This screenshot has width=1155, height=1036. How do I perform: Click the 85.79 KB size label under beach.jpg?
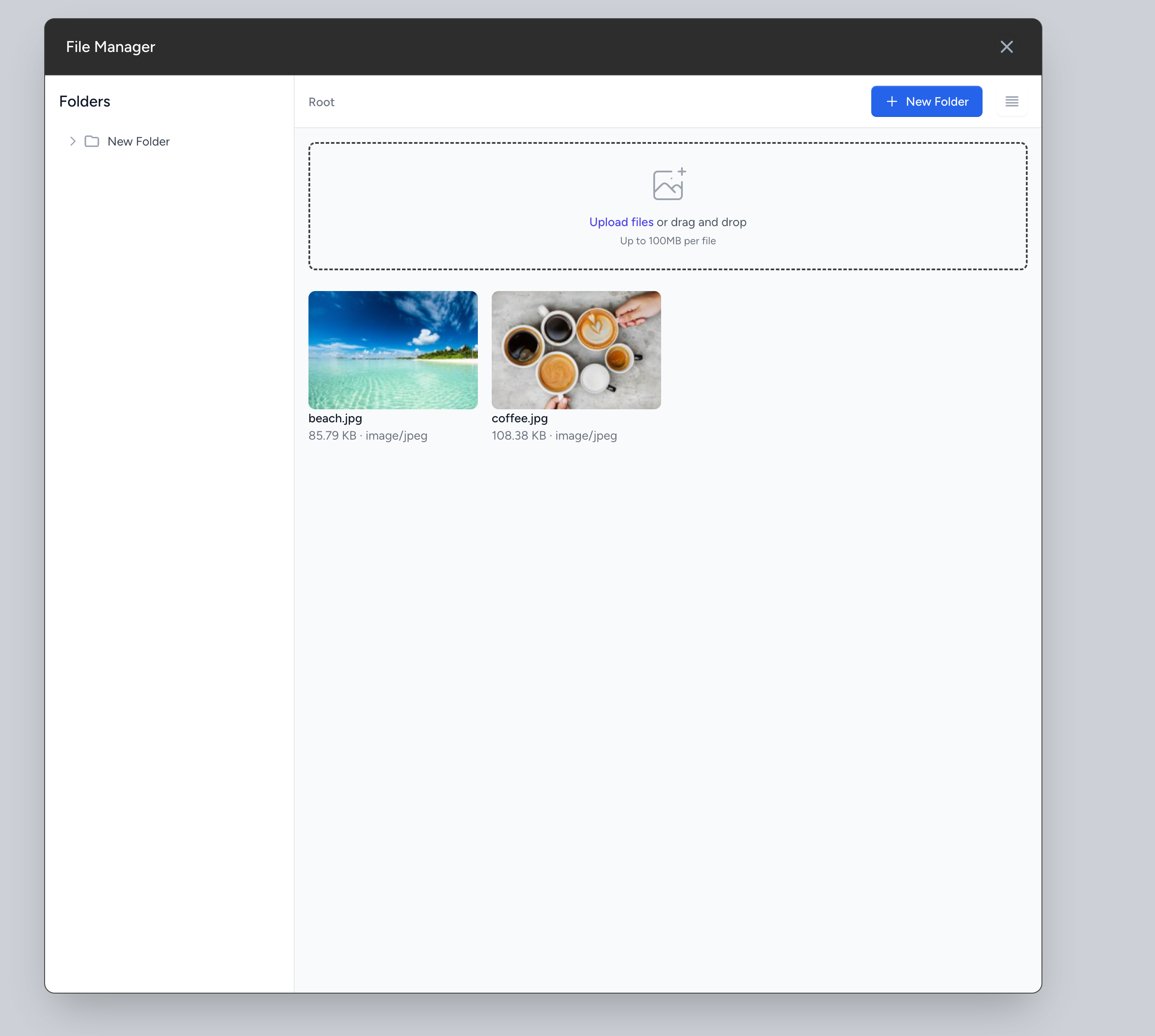point(332,435)
